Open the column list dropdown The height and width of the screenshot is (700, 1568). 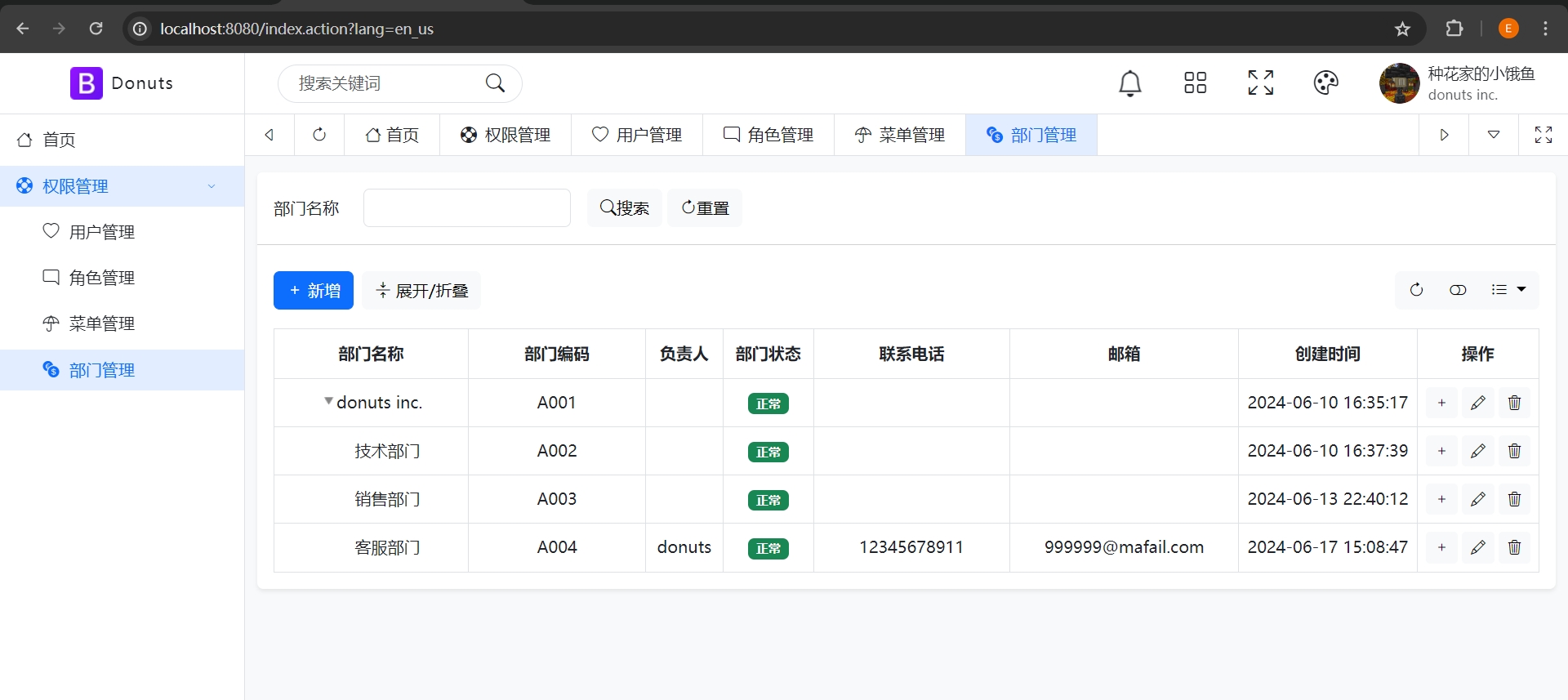1508,290
